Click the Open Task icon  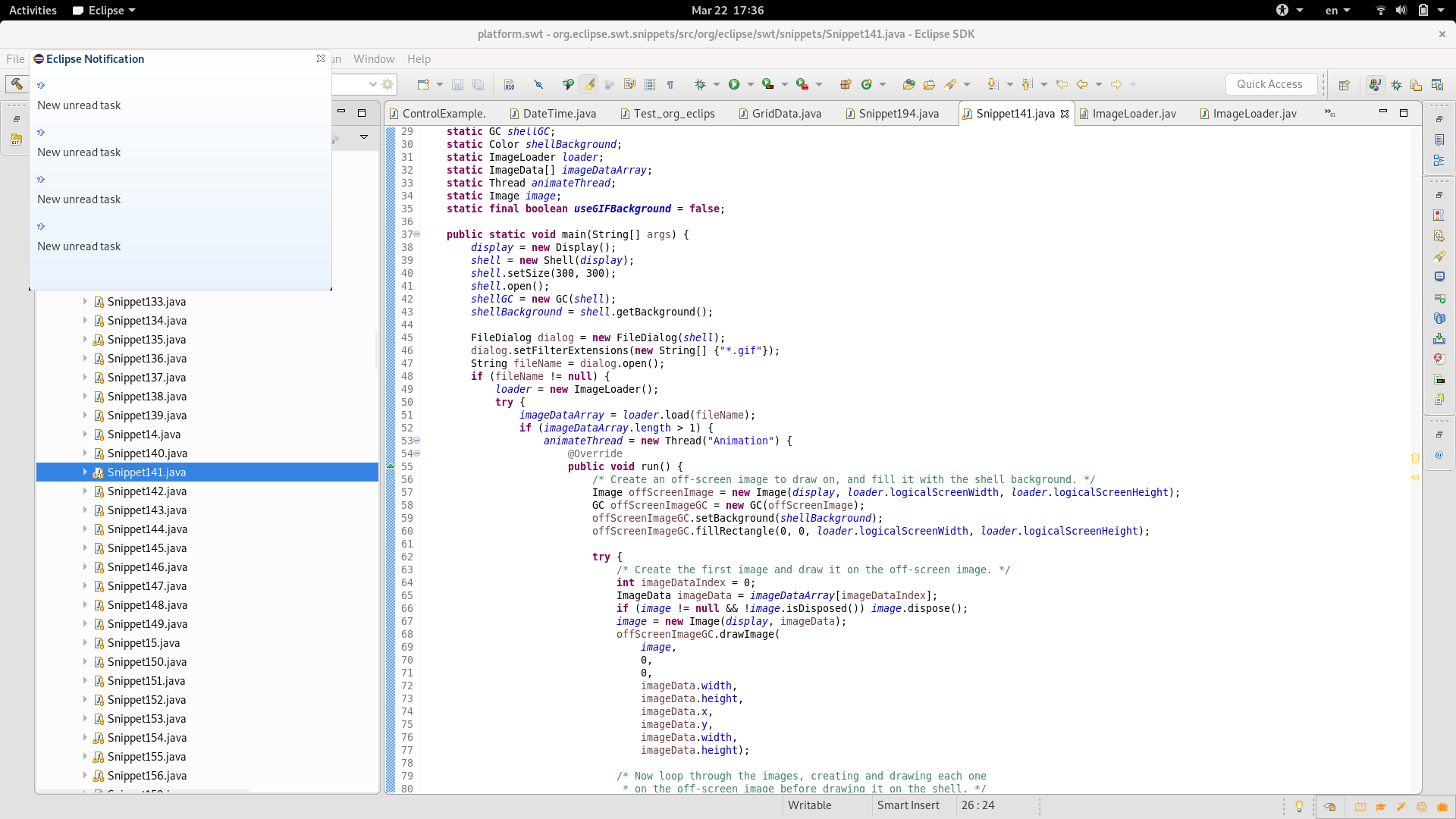(929, 84)
